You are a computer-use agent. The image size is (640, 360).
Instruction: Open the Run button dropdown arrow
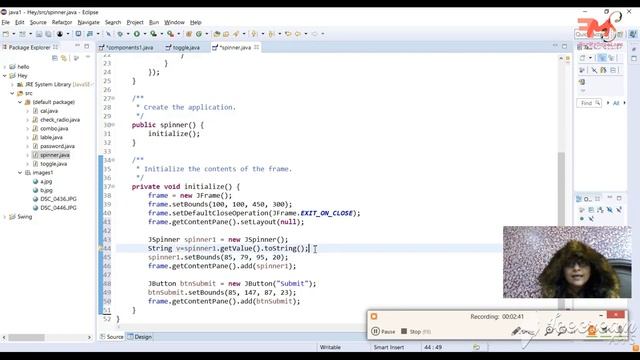pos(144,34)
